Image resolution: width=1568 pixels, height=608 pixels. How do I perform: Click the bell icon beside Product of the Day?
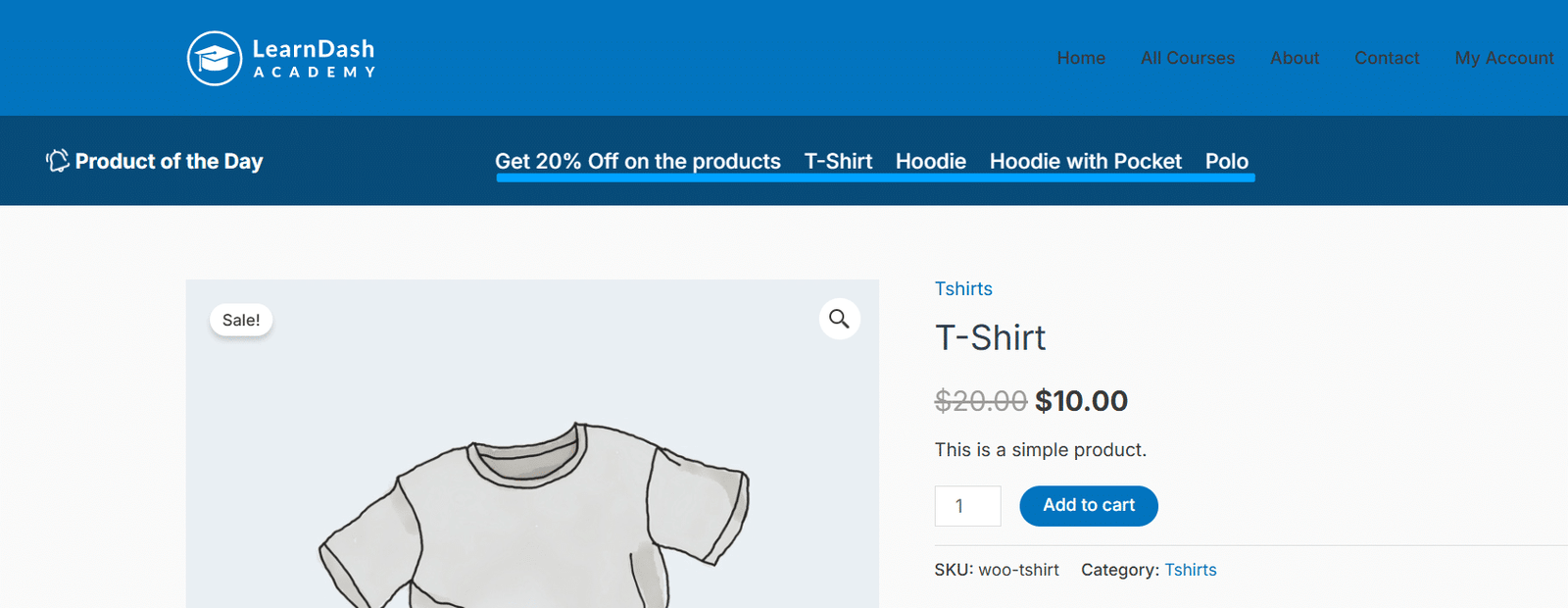pyautogui.click(x=58, y=160)
